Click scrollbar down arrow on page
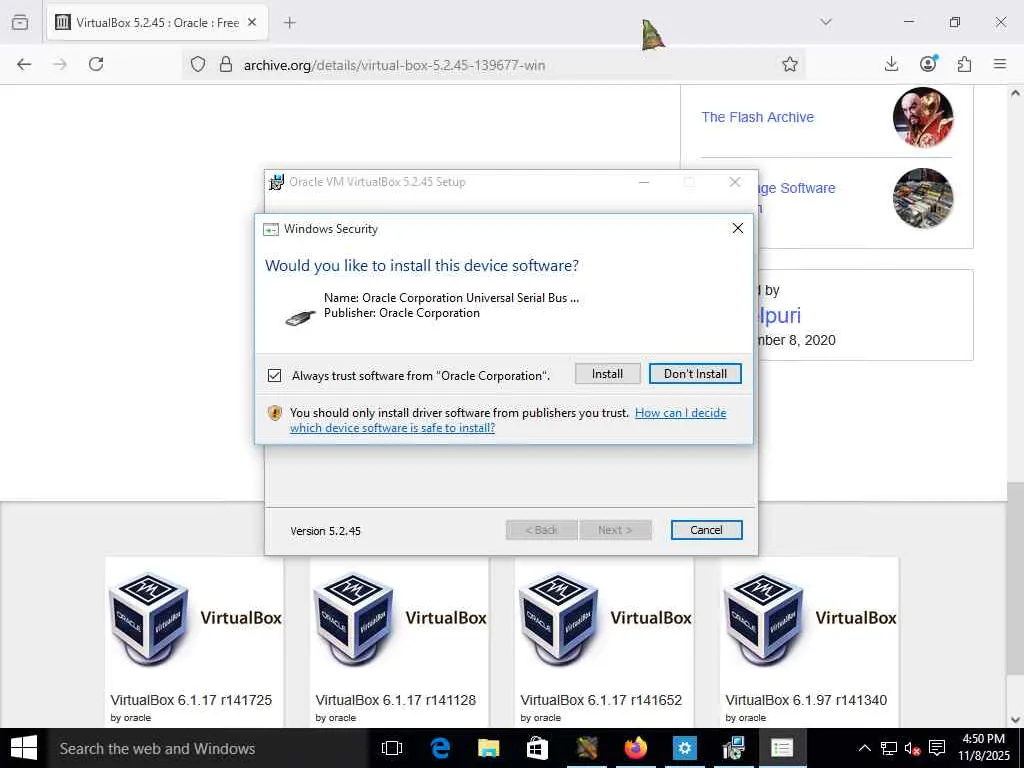The image size is (1024, 768). point(1016,720)
